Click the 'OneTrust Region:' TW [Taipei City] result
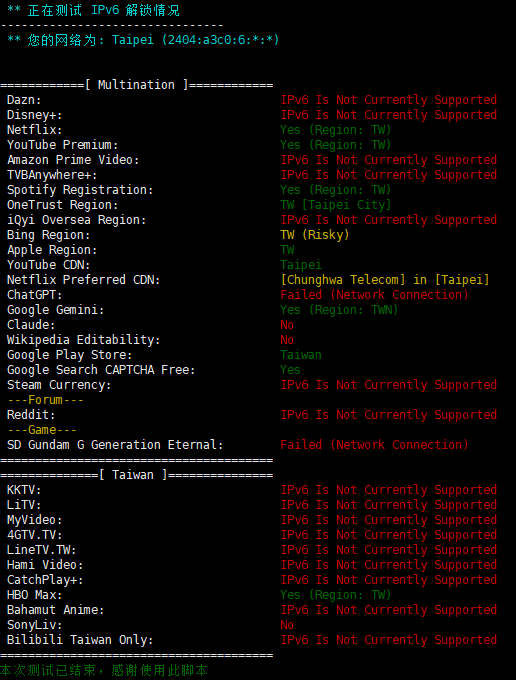The height and width of the screenshot is (680, 516). coord(336,205)
